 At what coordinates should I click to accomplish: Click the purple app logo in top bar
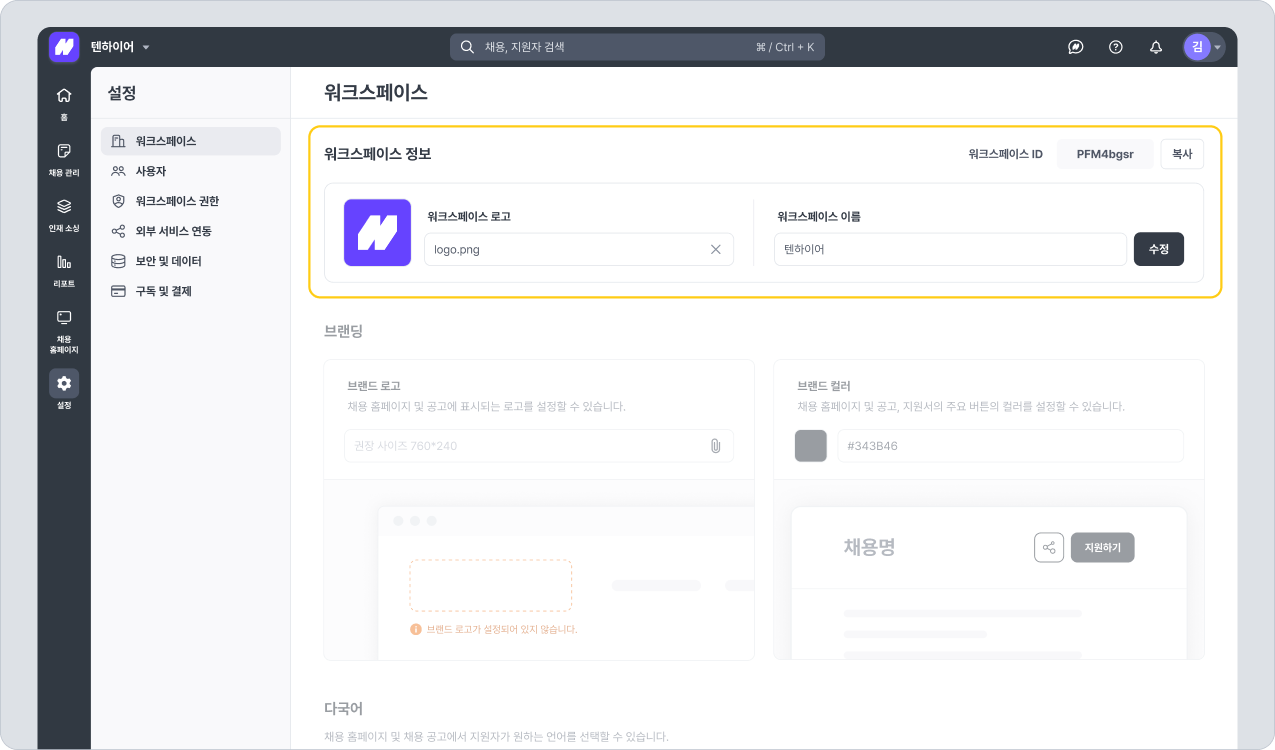(x=64, y=47)
